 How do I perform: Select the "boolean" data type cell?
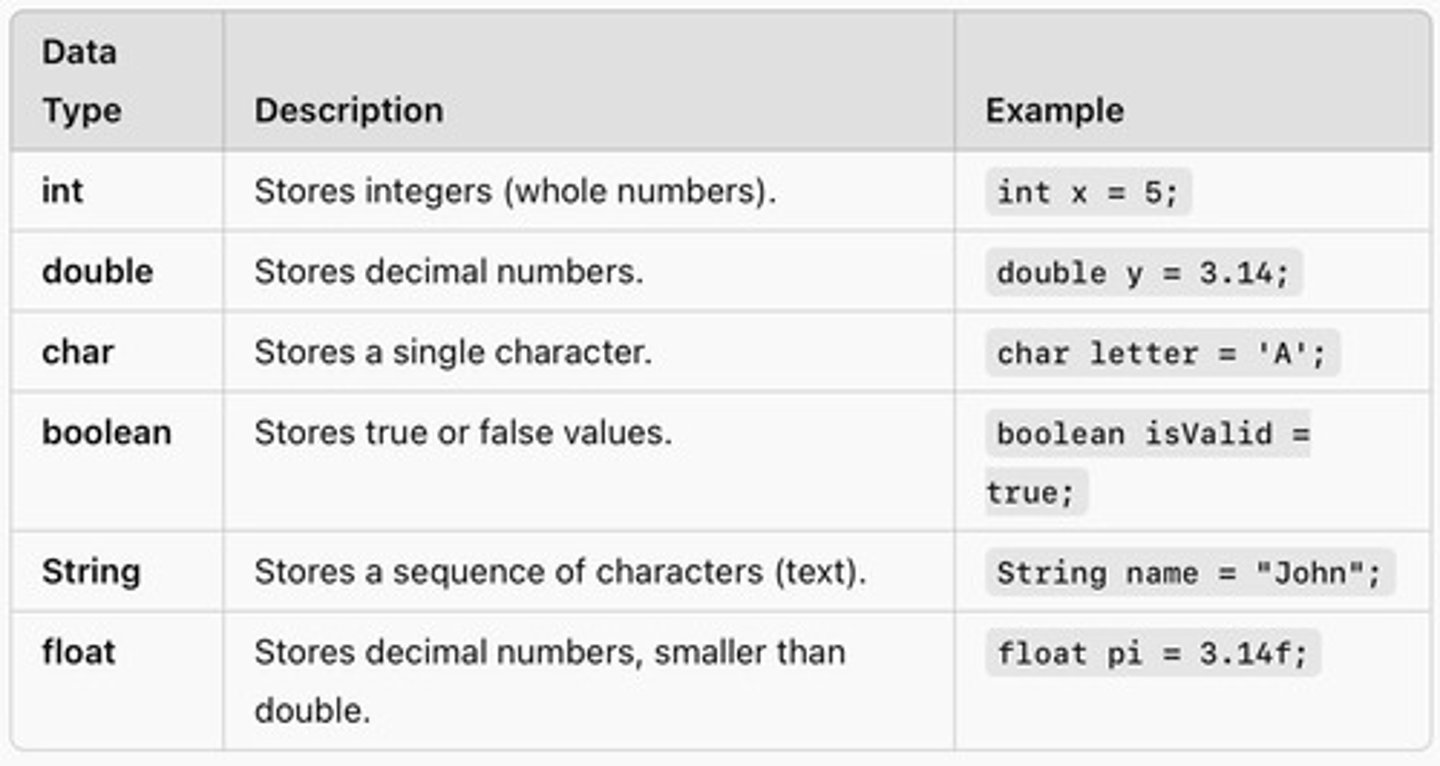click(106, 432)
